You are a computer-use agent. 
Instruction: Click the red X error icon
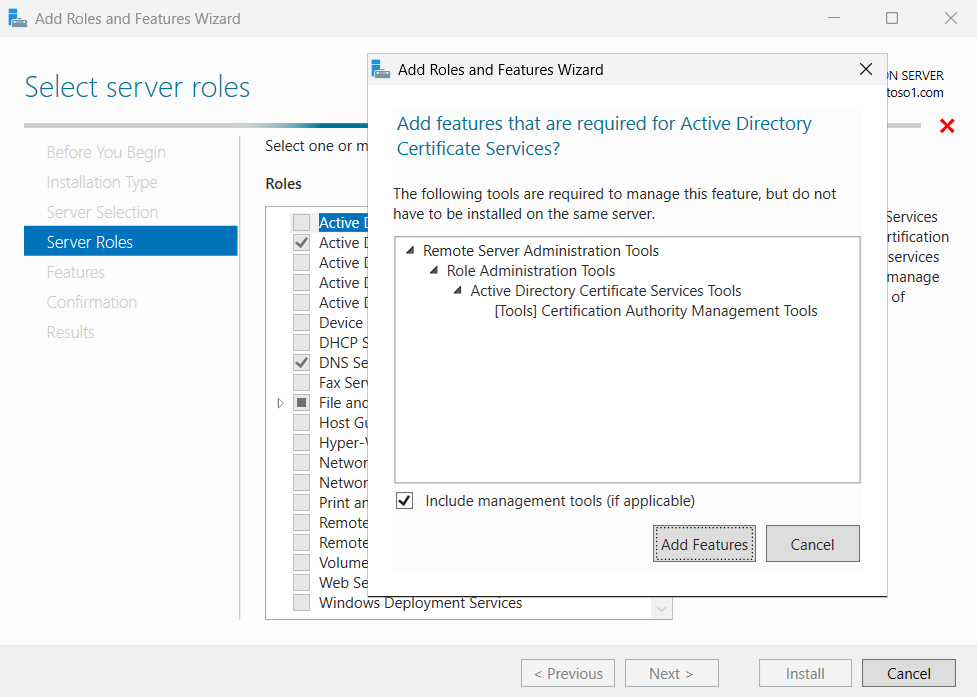[x=947, y=126]
